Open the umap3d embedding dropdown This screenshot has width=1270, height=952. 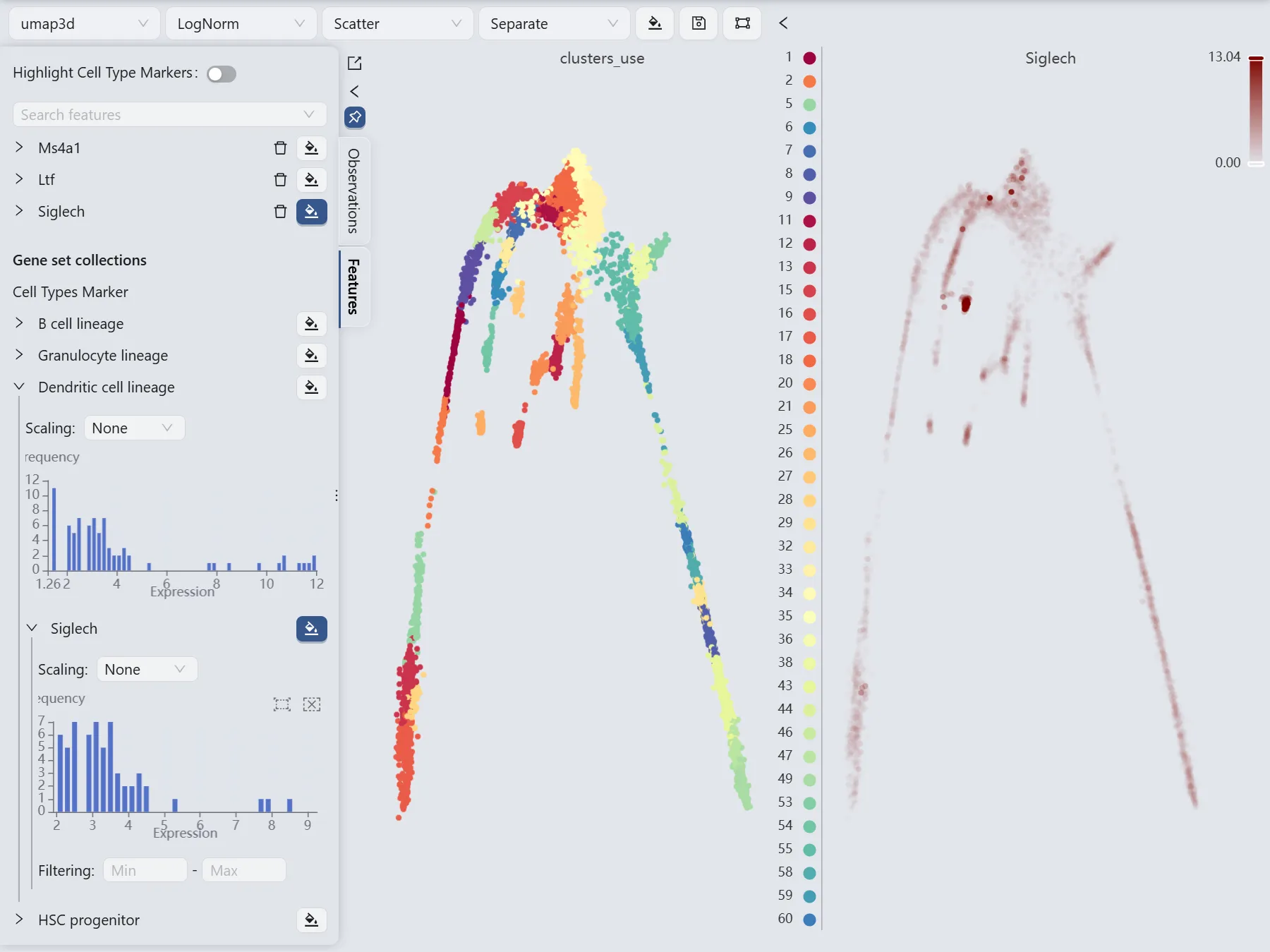pos(84,24)
